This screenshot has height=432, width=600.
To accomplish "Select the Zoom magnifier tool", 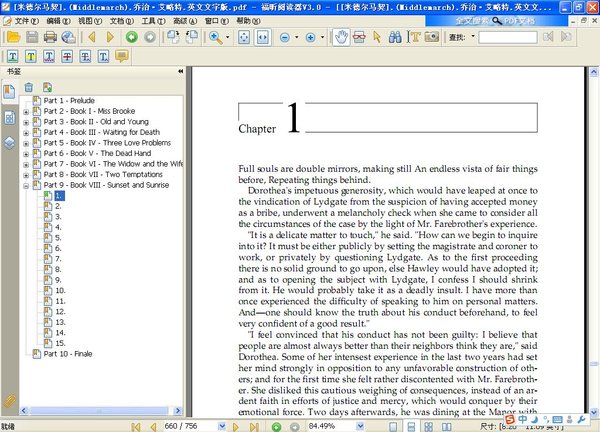I will point(215,37).
